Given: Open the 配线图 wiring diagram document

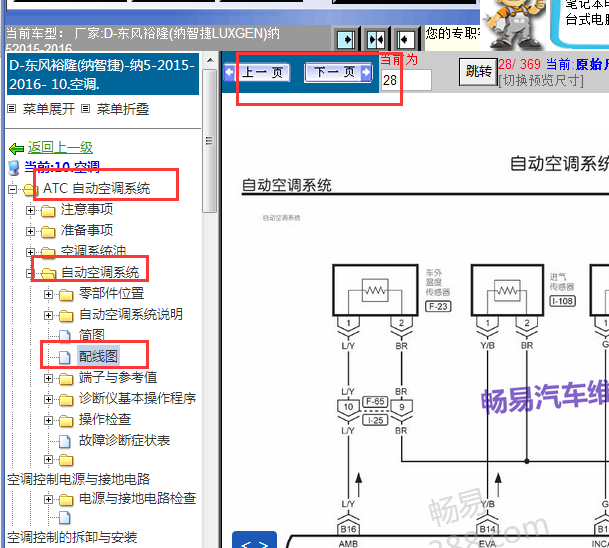Looking at the screenshot, I should tap(98, 356).
